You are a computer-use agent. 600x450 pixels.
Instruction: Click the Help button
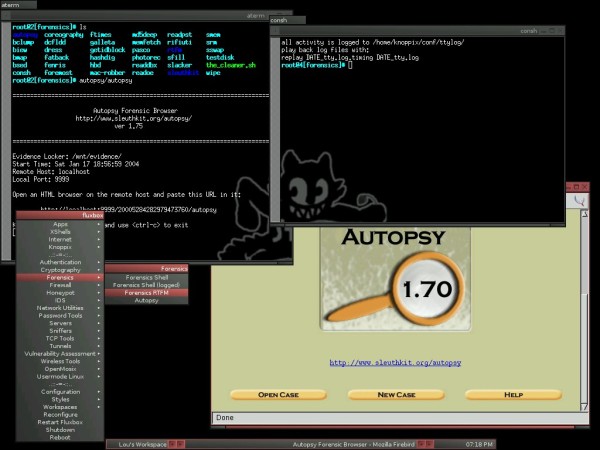tap(513, 395)
